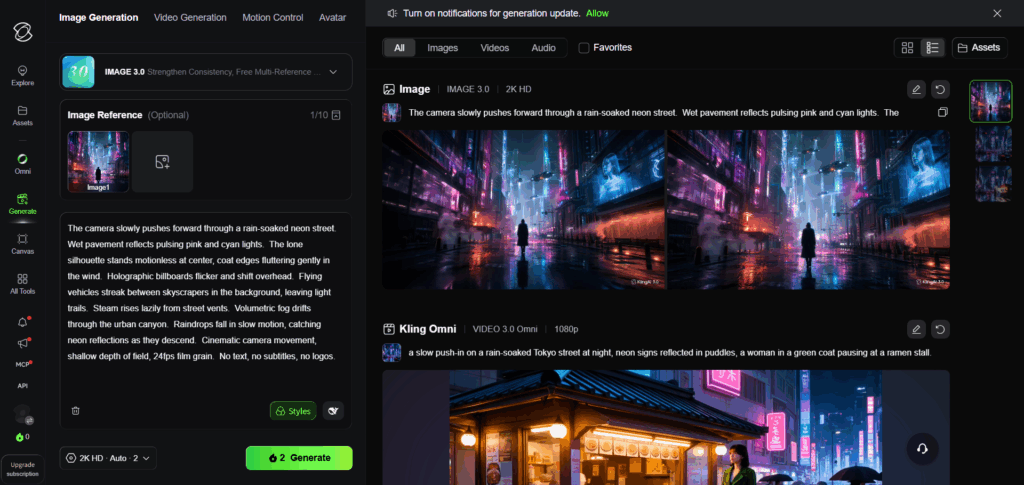This screenshot has height=485, width=1024.
Task: Click the green Generate button
Action: point(299,458)
